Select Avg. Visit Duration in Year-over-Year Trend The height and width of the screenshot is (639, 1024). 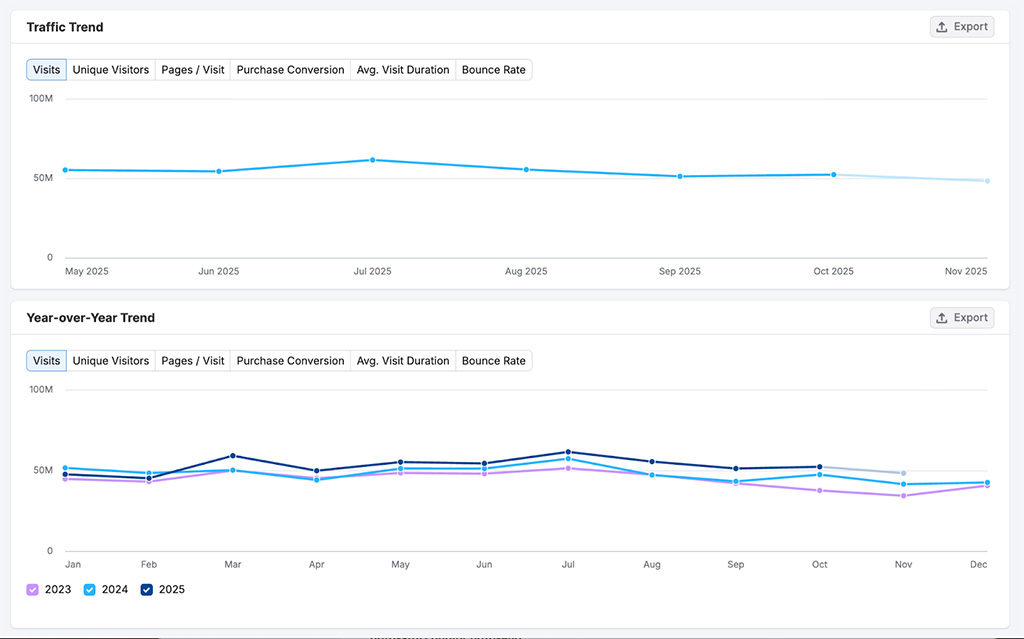403,360
